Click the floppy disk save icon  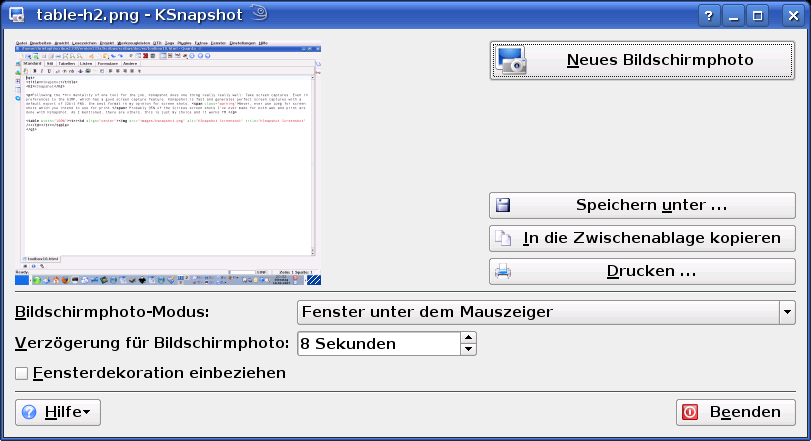coord(504,205)
